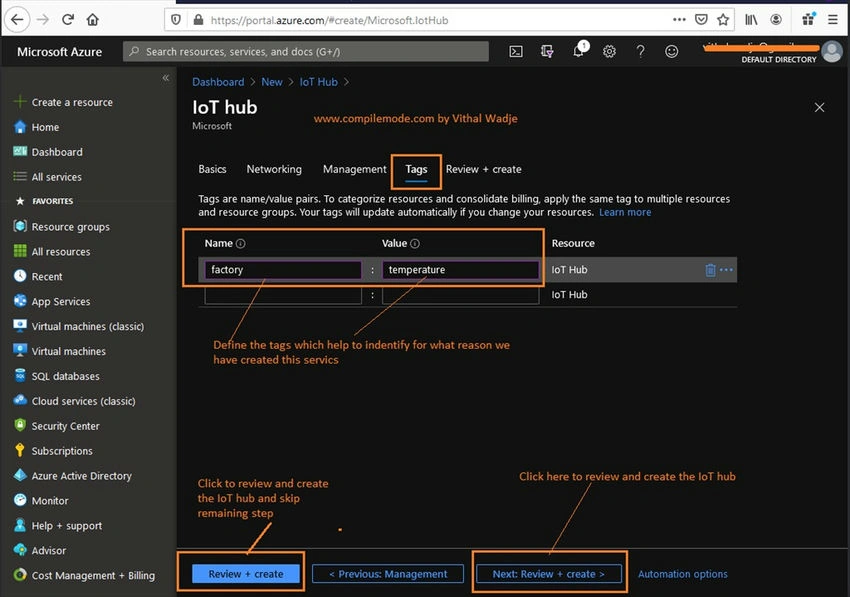Go to Dashboard breadcrumb link

pos(218,82)
